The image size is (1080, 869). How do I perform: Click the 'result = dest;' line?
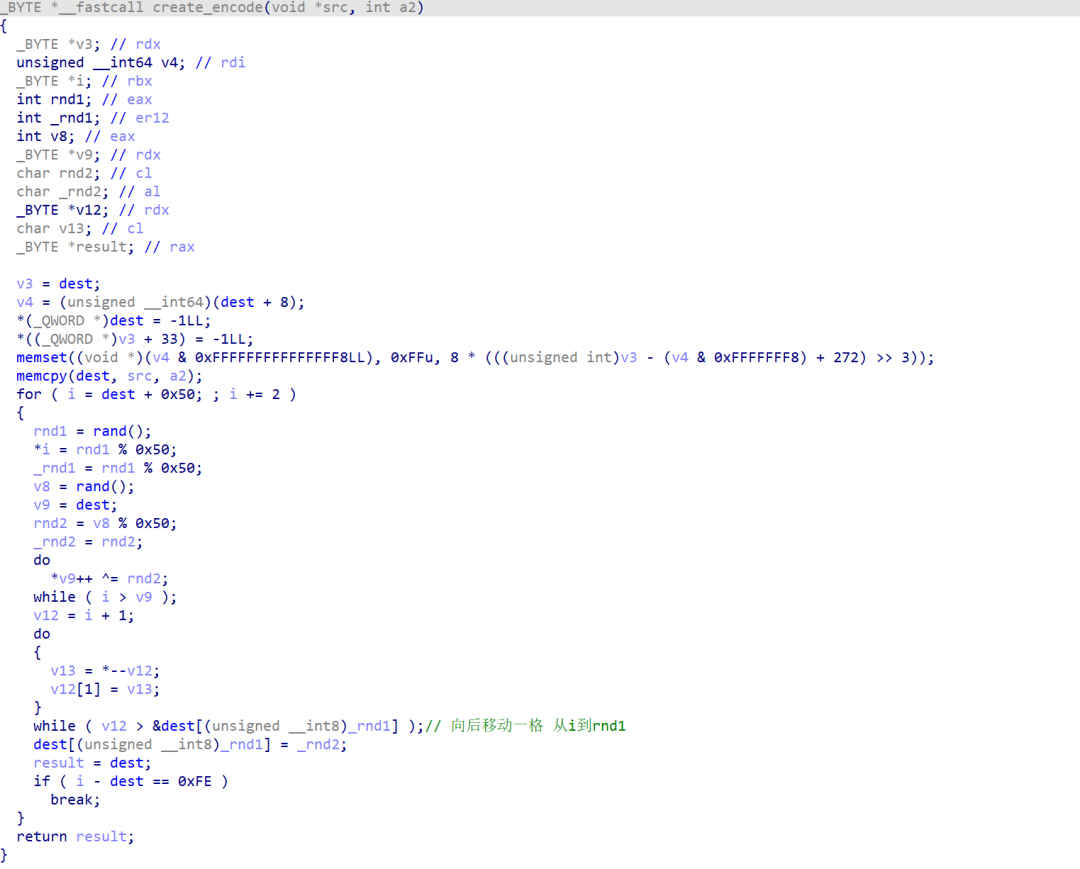pyautogui.click(x=92, y=763)
